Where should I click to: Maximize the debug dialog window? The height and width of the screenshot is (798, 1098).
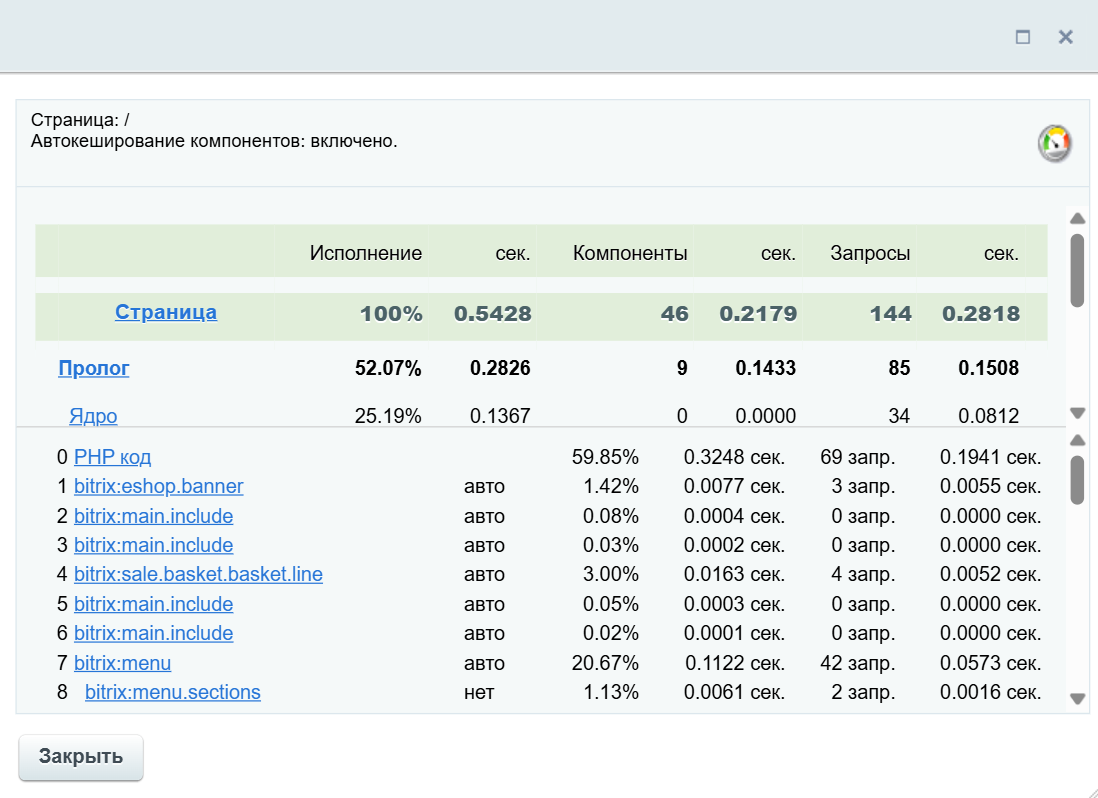[x=1022, y=37]
